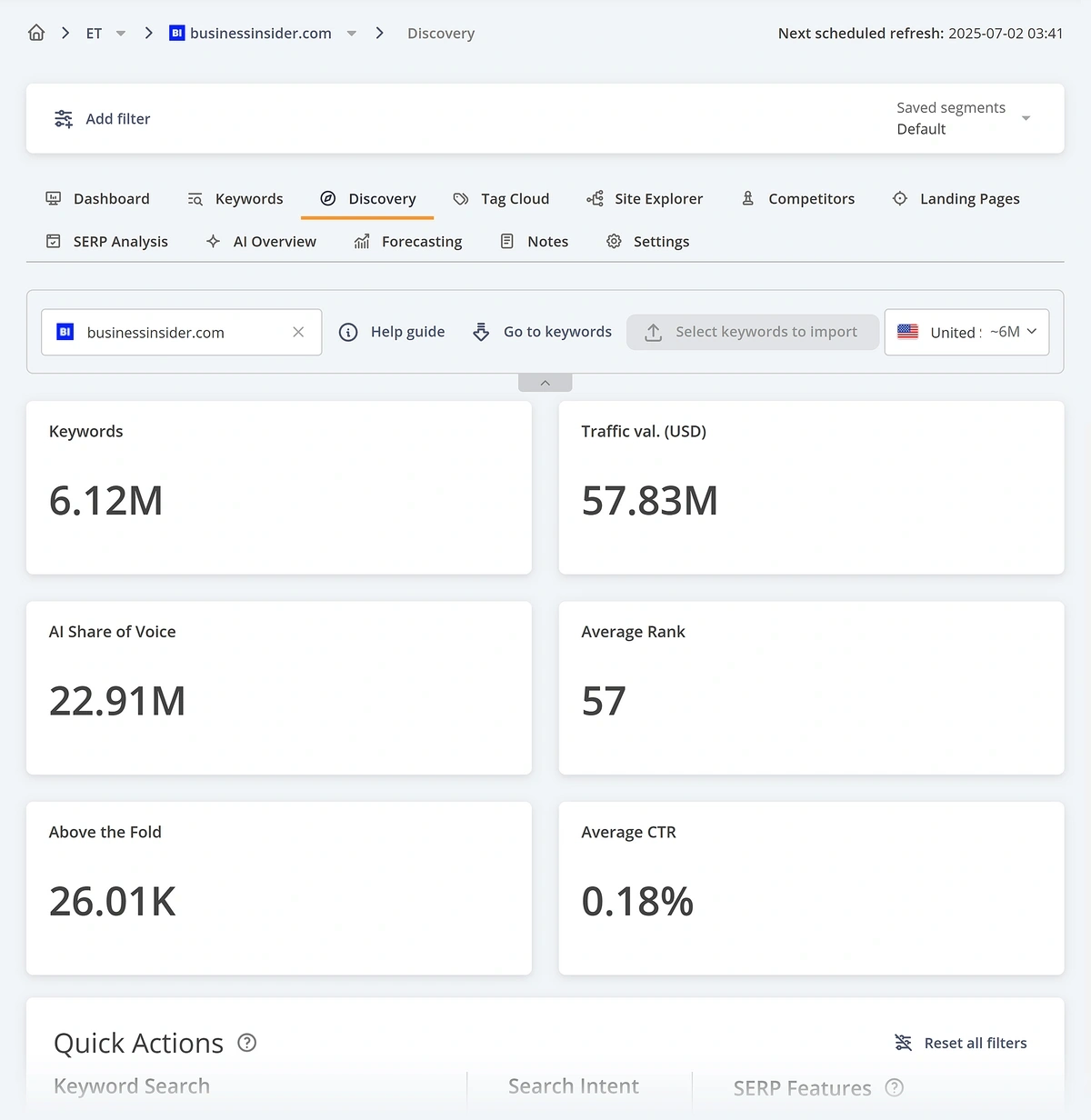Image resolution: width=1091 pixels, height=1120 pixels.
Task: Collapse the domain search panel chevron
Action: coord(545,383)
